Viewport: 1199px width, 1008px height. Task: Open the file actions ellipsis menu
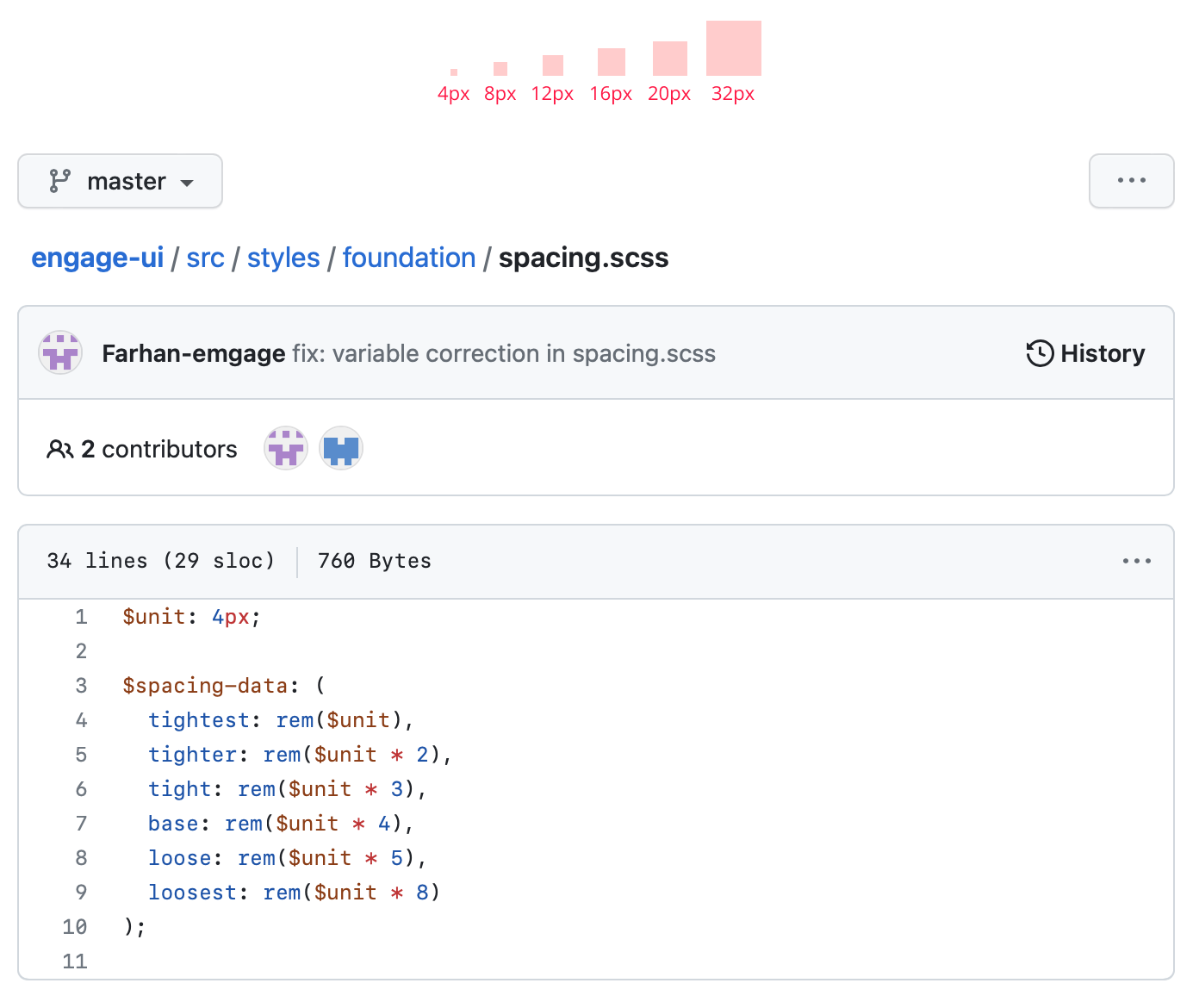point(1136,561)
